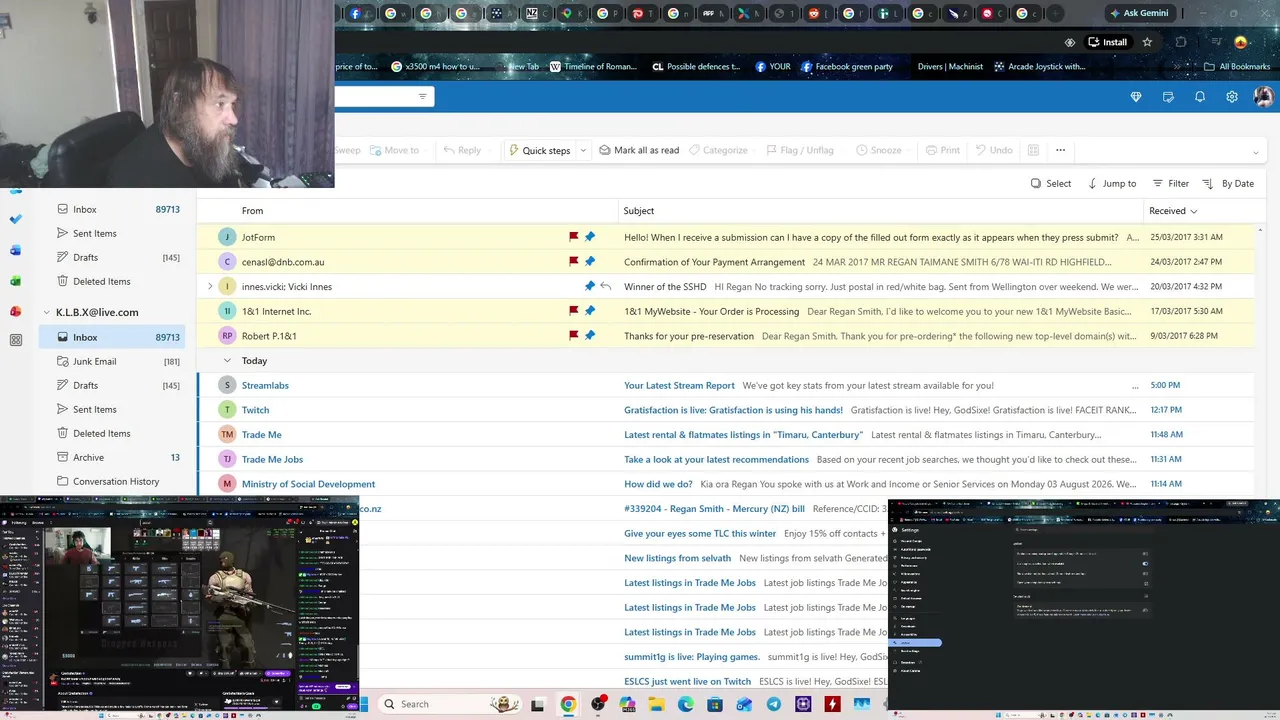Open the Excel app icon in sidebar
1280x720 pixels.
coord(16,281)
